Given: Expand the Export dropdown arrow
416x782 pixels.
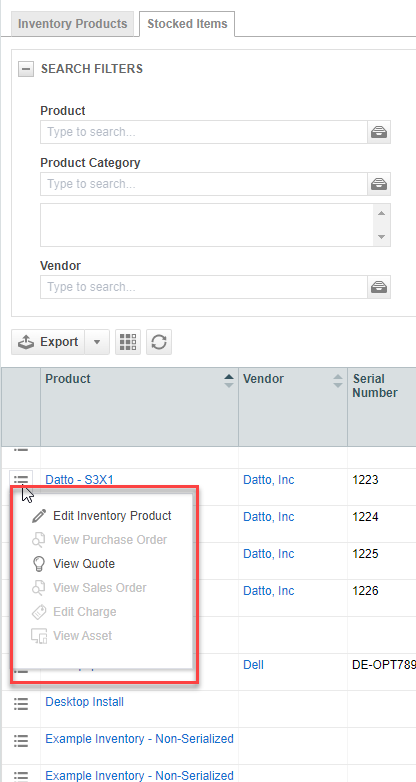Looking at the screenshot, I should 97,342.
